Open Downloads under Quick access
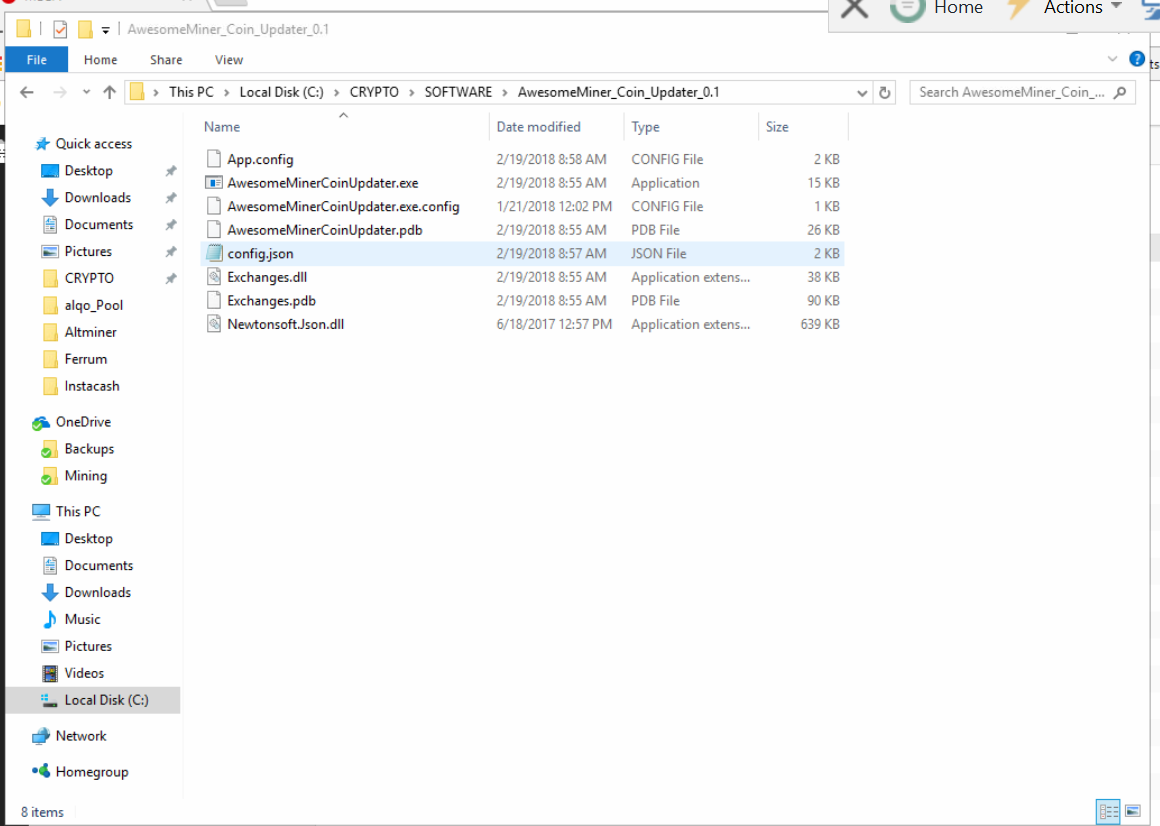The width and height of the screenshot is (1160, 826). [97, 197]
